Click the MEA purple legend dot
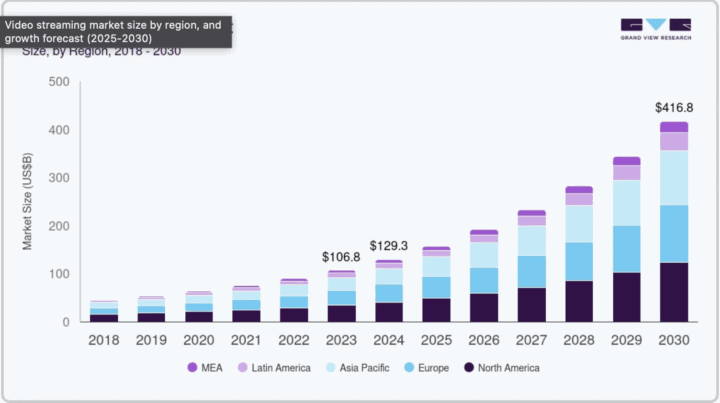 193,368
